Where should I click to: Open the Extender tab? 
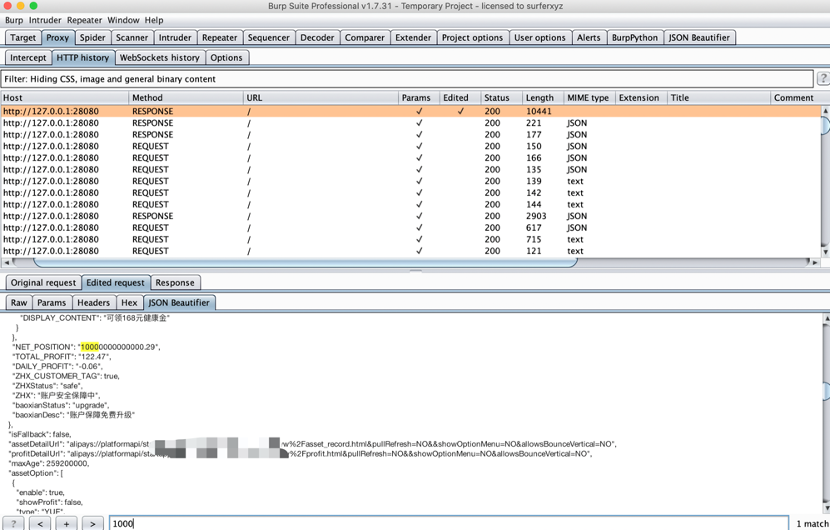tap(413, 38)
